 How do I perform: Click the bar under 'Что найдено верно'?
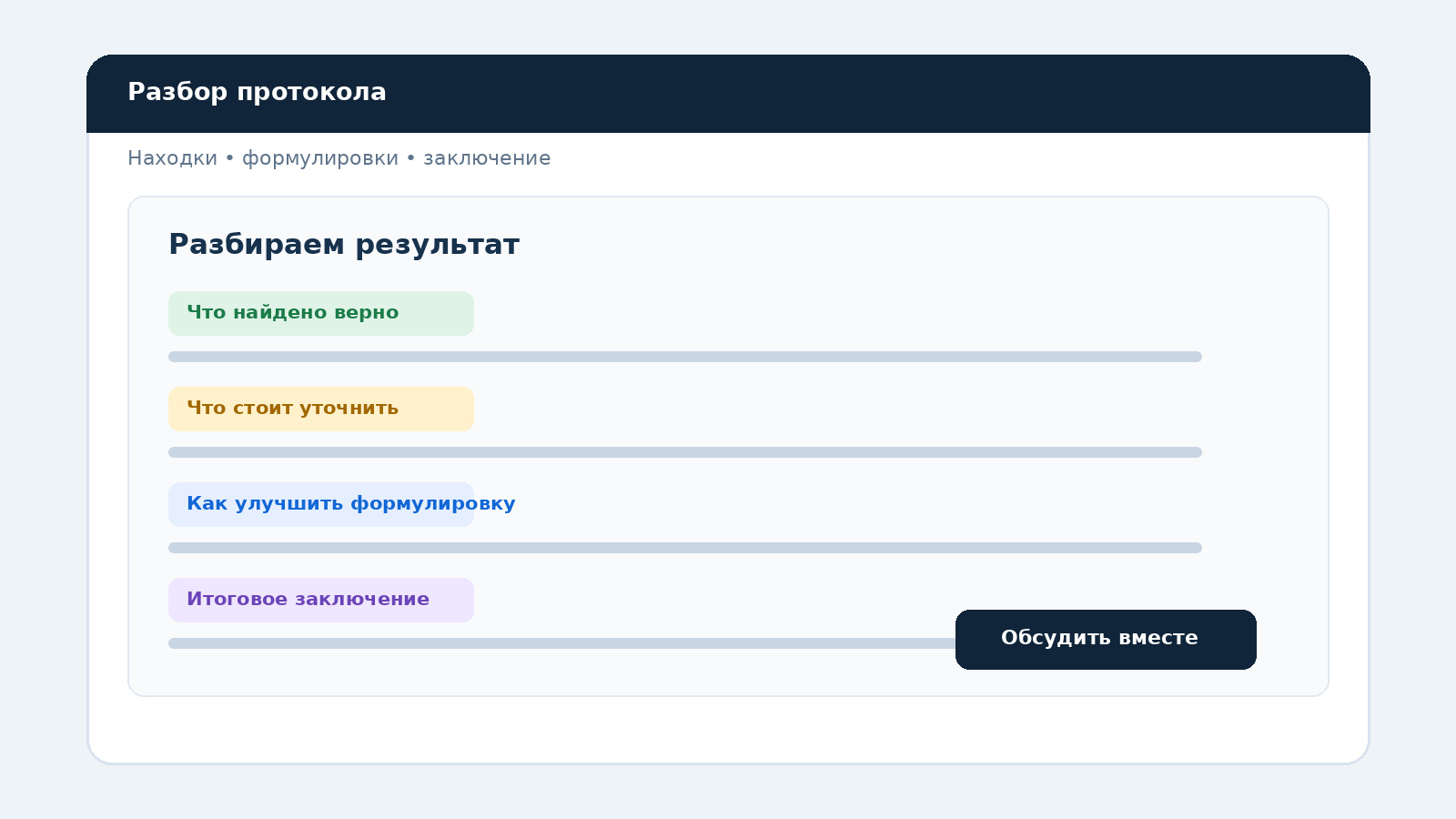[685, 357]
